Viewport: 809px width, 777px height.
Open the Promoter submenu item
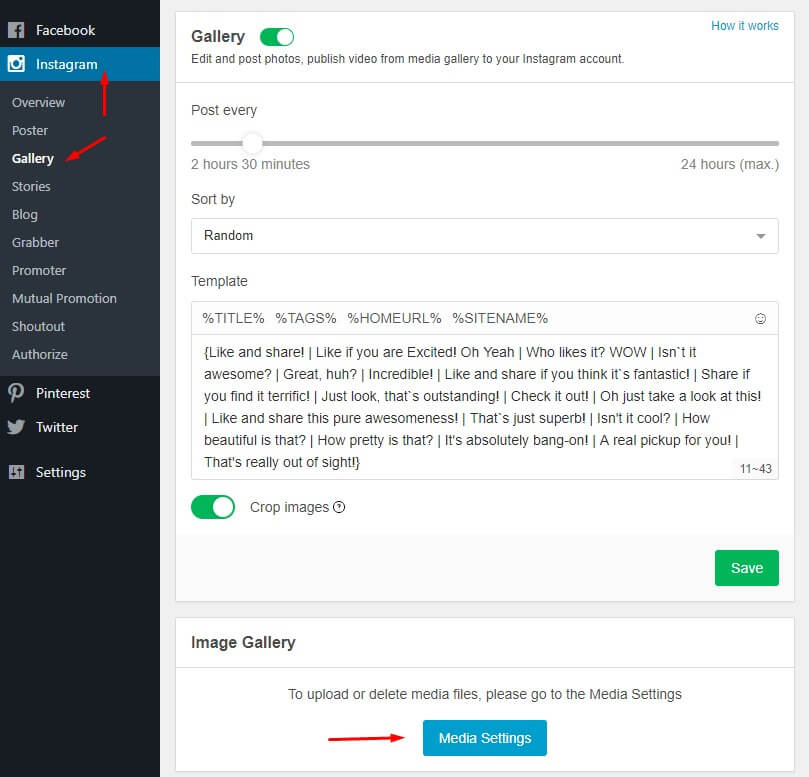[39, 270]
